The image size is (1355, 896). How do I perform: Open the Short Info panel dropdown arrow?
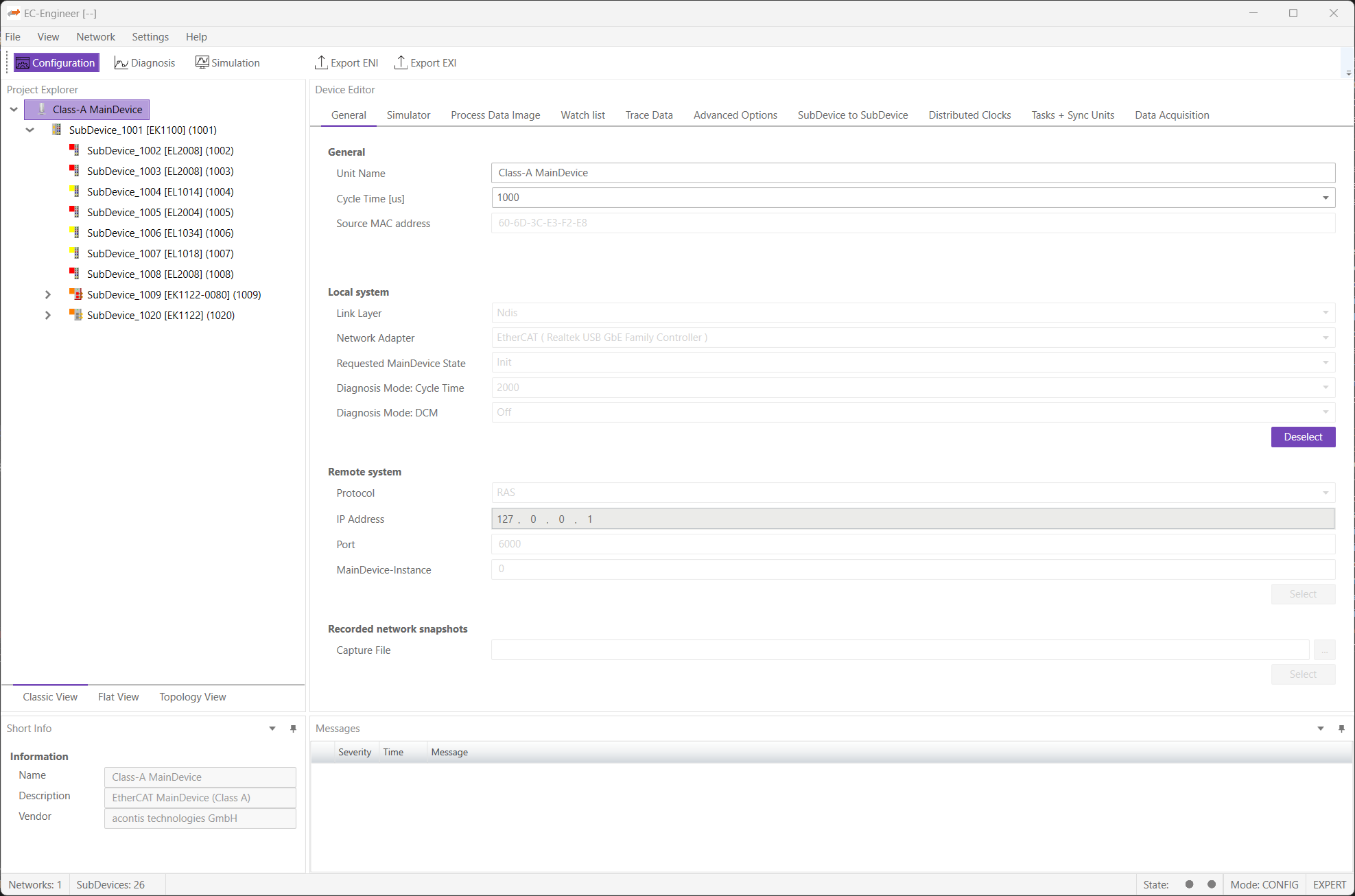(272, 729)
